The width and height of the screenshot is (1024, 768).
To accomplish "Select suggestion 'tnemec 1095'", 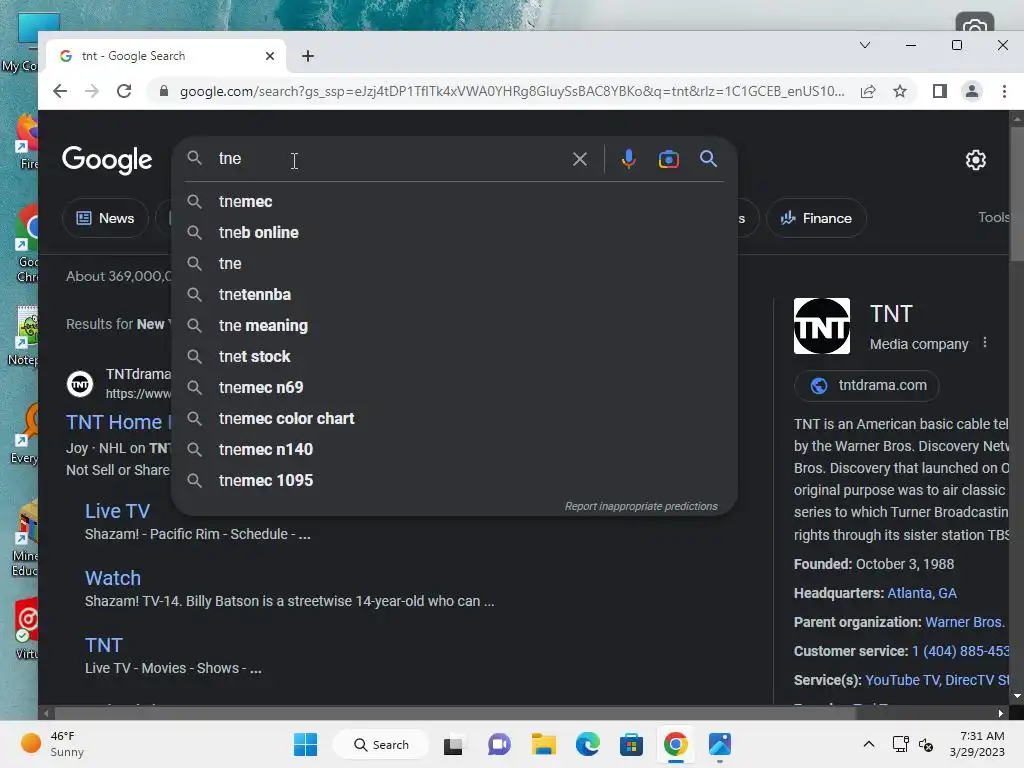I will tap(455, 481).
